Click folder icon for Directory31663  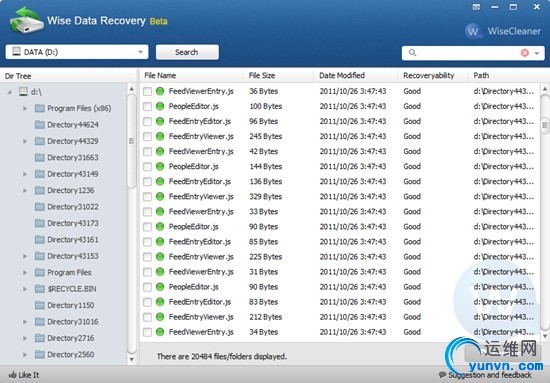point(40,157)
